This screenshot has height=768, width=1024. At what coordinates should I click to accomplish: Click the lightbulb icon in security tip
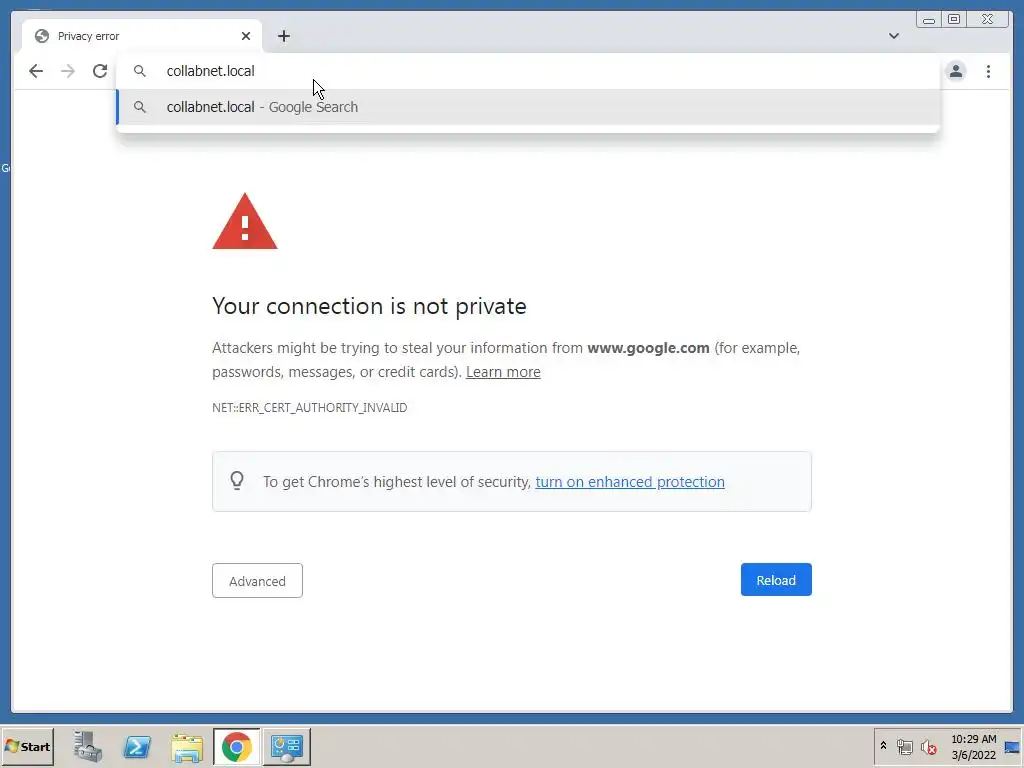(237, 481)
